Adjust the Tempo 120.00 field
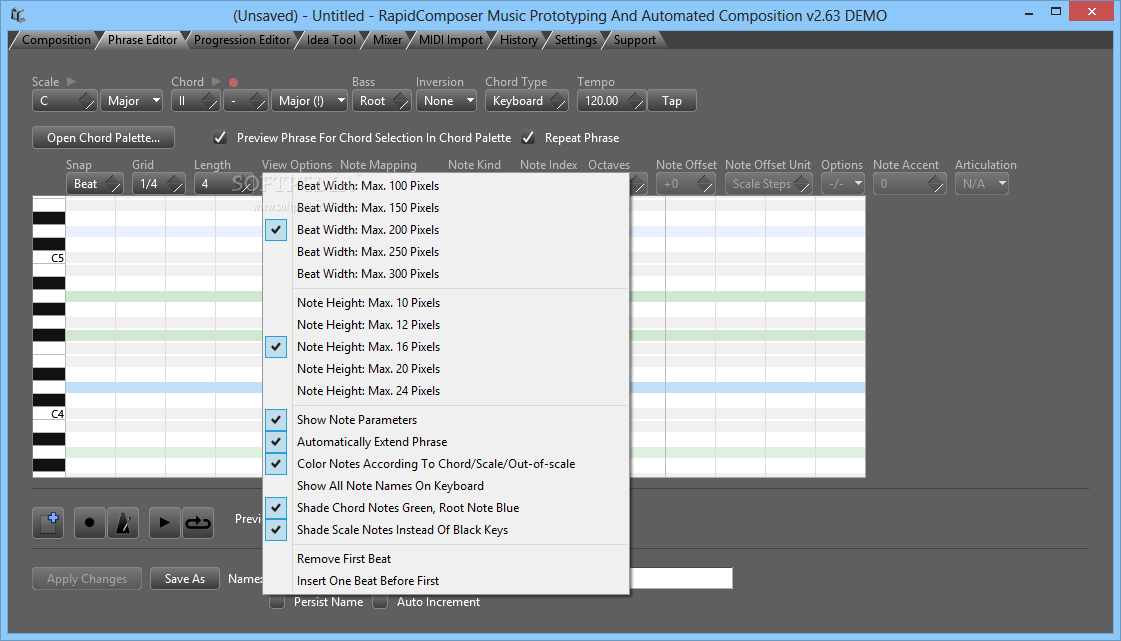Screen dimensions: 1121x641 (x=612, y=101)
